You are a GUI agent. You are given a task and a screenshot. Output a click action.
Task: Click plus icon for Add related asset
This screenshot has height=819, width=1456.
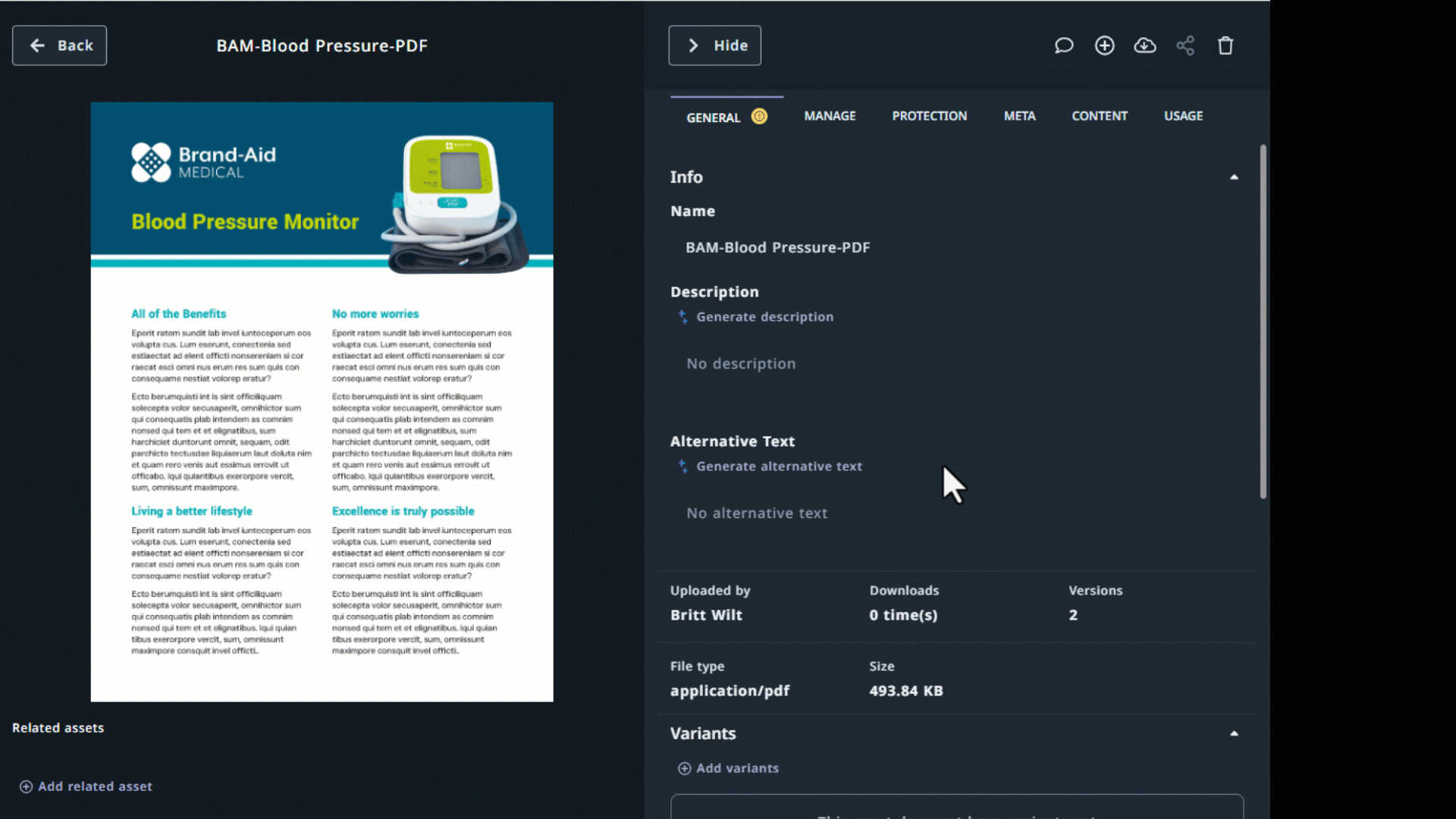click(x=26, y=786)
